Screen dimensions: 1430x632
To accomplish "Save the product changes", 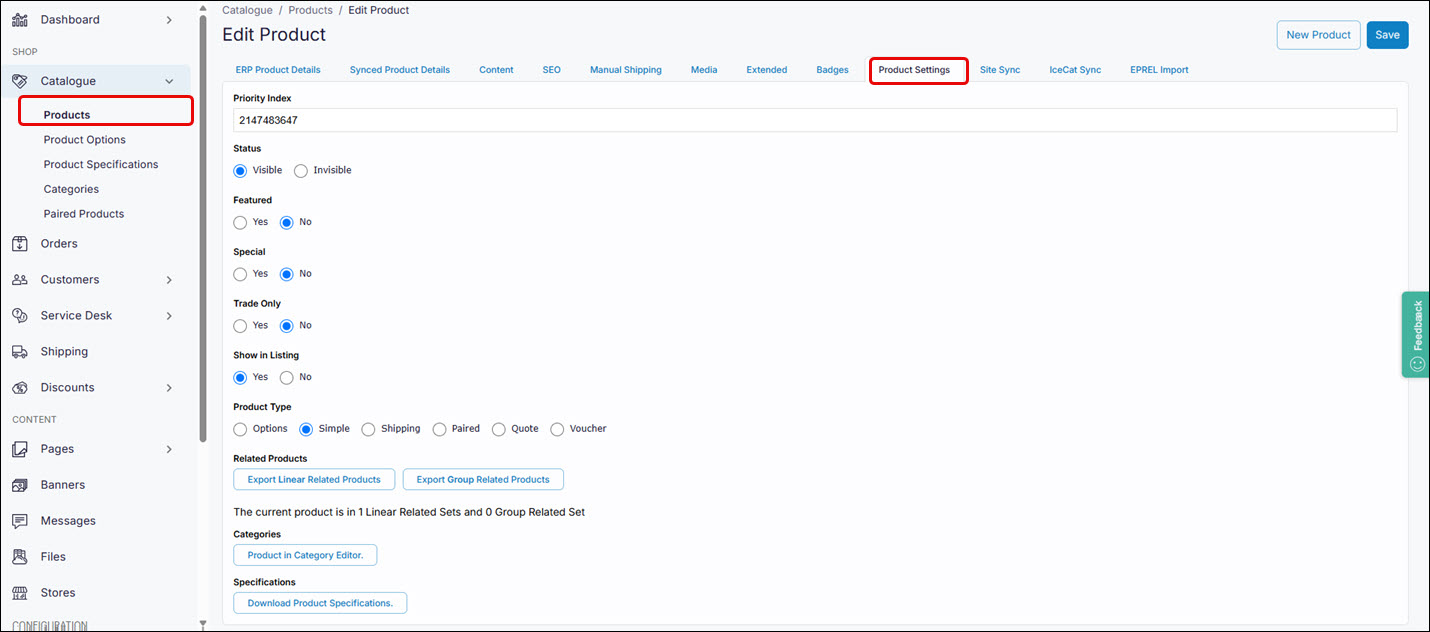I will [1387, 34].
